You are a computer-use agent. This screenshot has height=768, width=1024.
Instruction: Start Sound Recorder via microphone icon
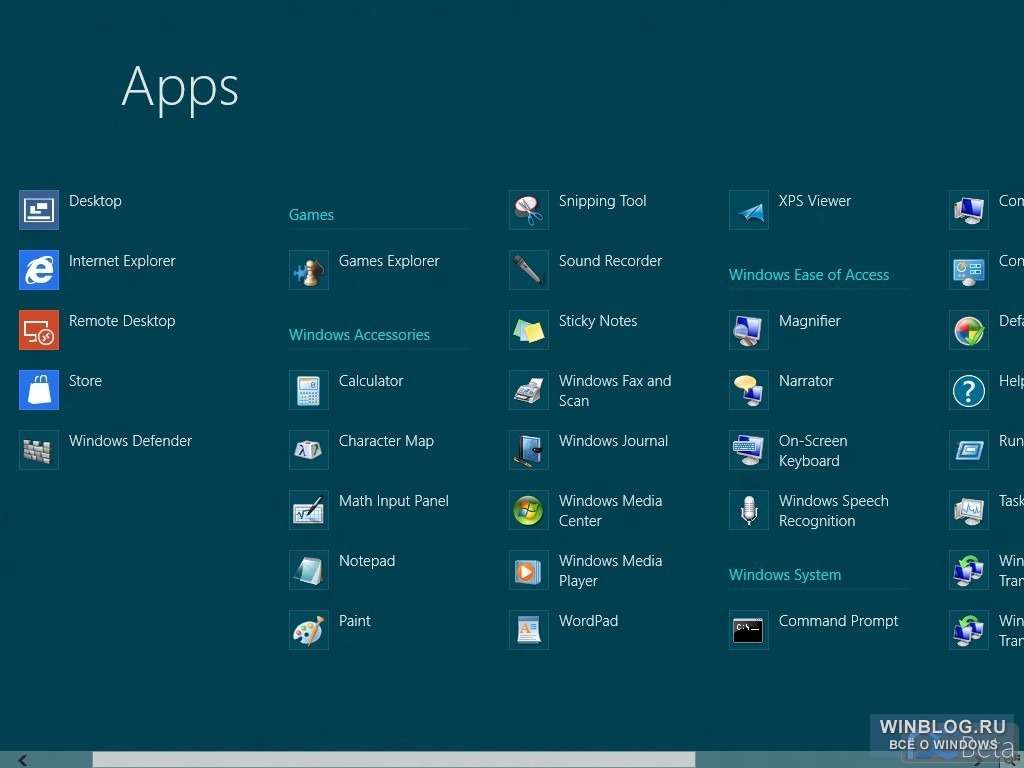click(x=529, y=270)
